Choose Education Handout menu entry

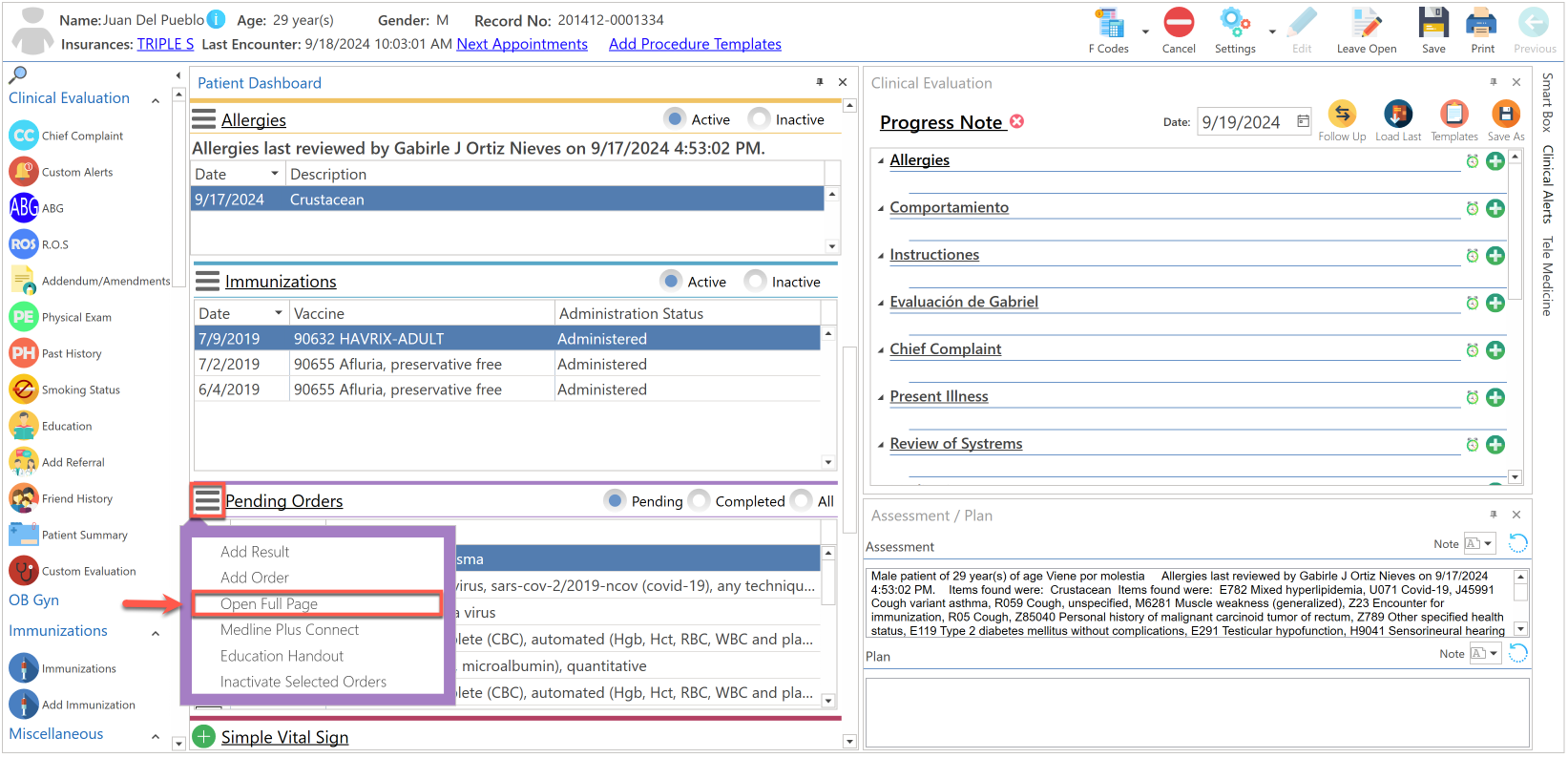pos(282,656)
